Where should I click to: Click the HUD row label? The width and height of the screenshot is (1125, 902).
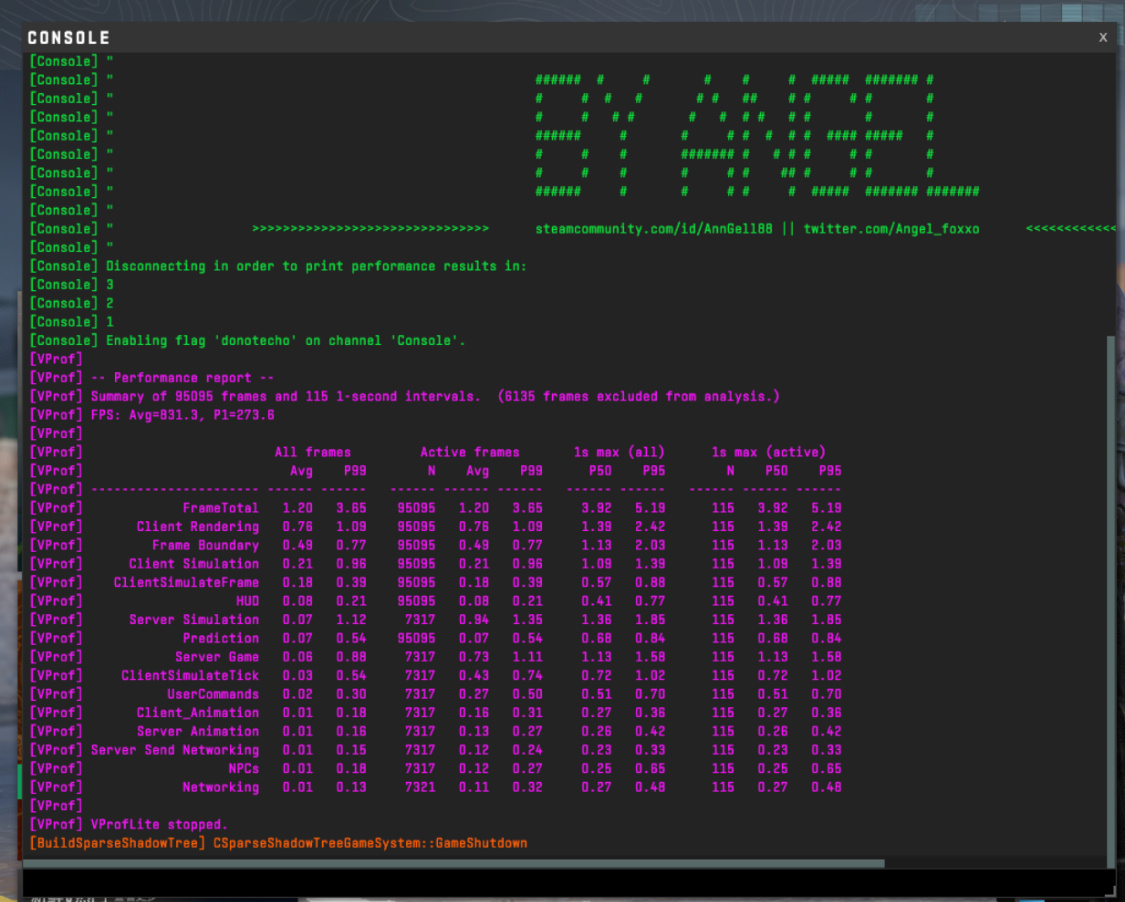click(248, 601)
